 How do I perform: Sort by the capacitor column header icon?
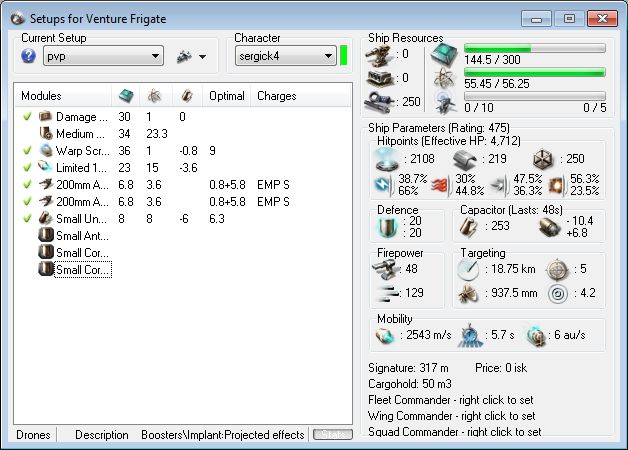(187, 96)
